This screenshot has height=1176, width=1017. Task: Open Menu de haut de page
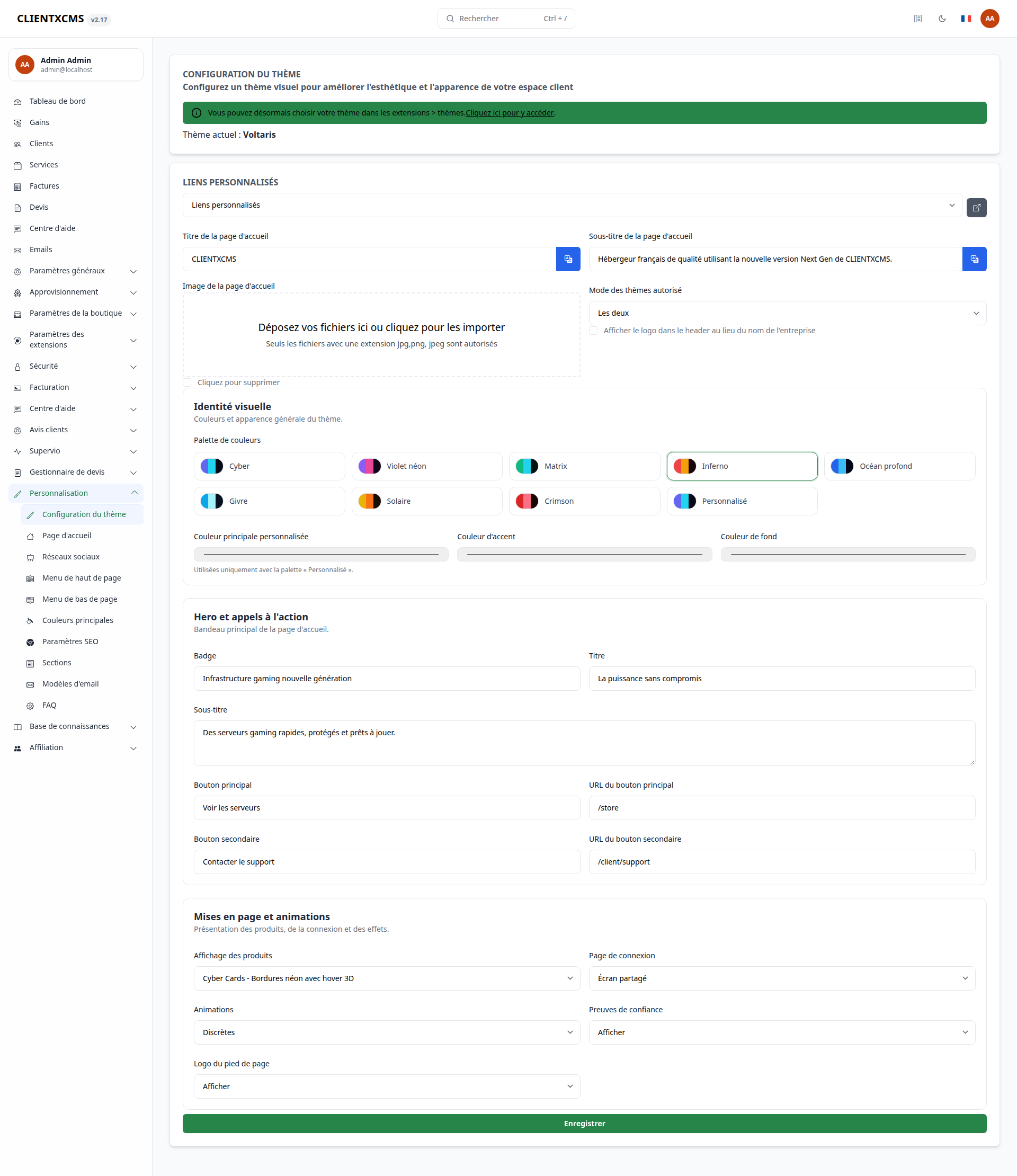click(x=82, y=578)
